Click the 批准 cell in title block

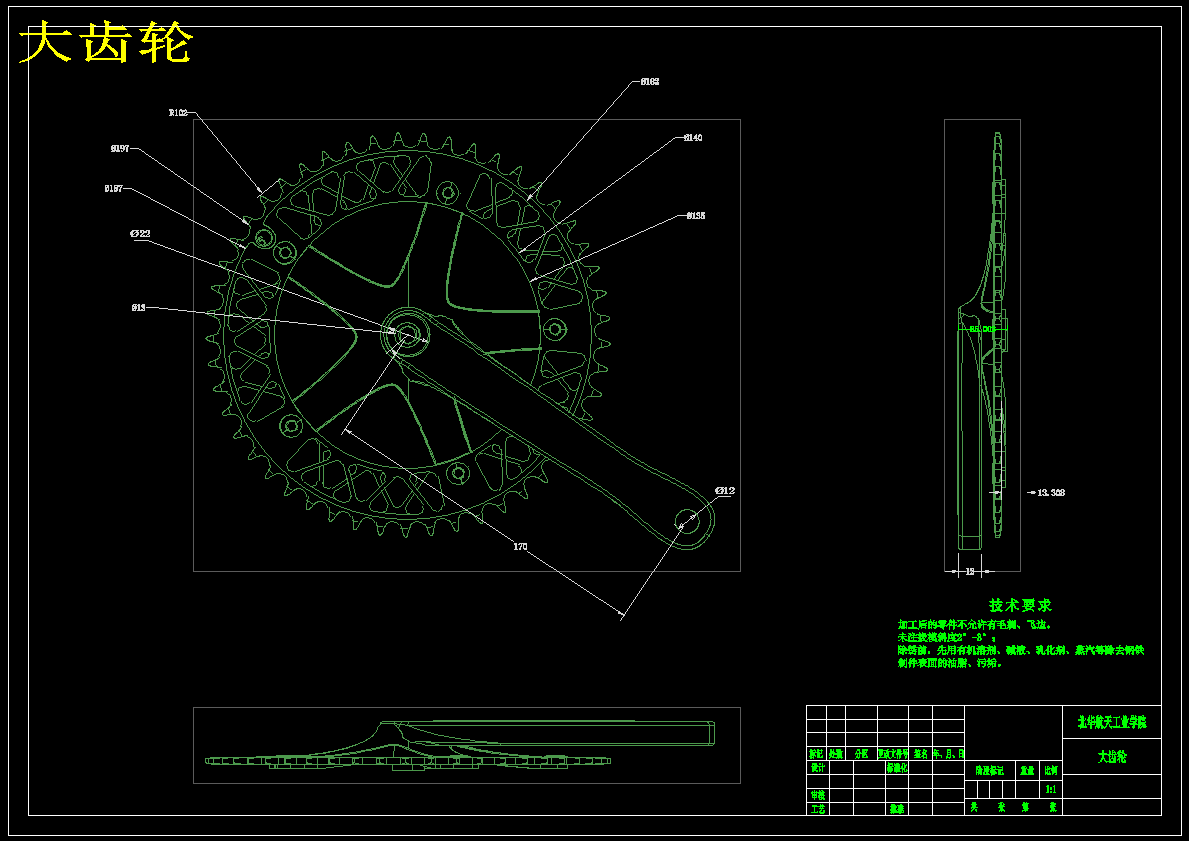[897, 809]
